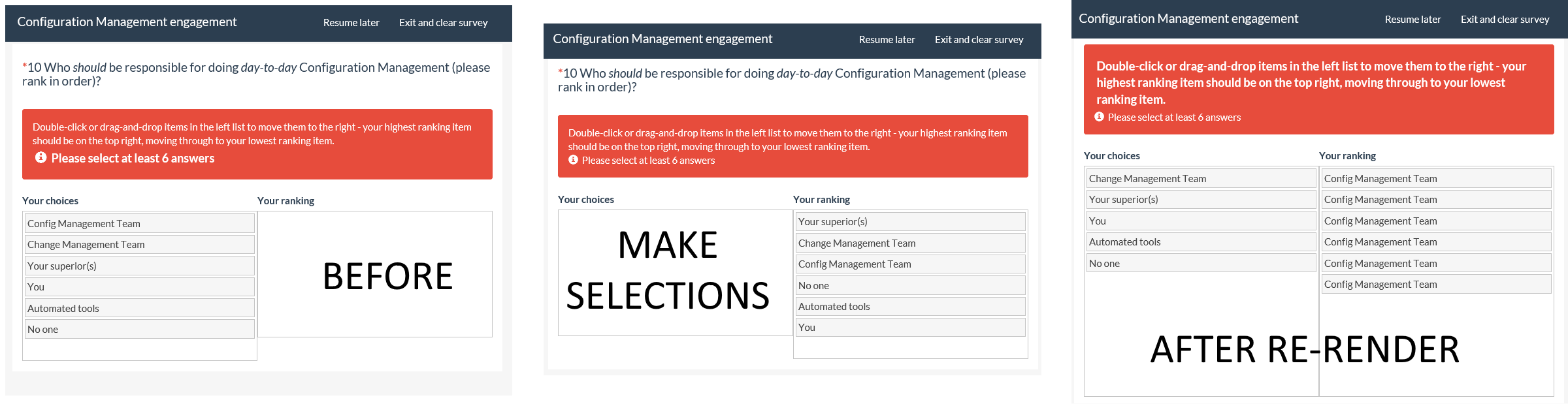The width and height of the screenshot is (1568, 404).
Task: Choose Your superior(s) in BEFORE panel choices
Action: point(140,266)
